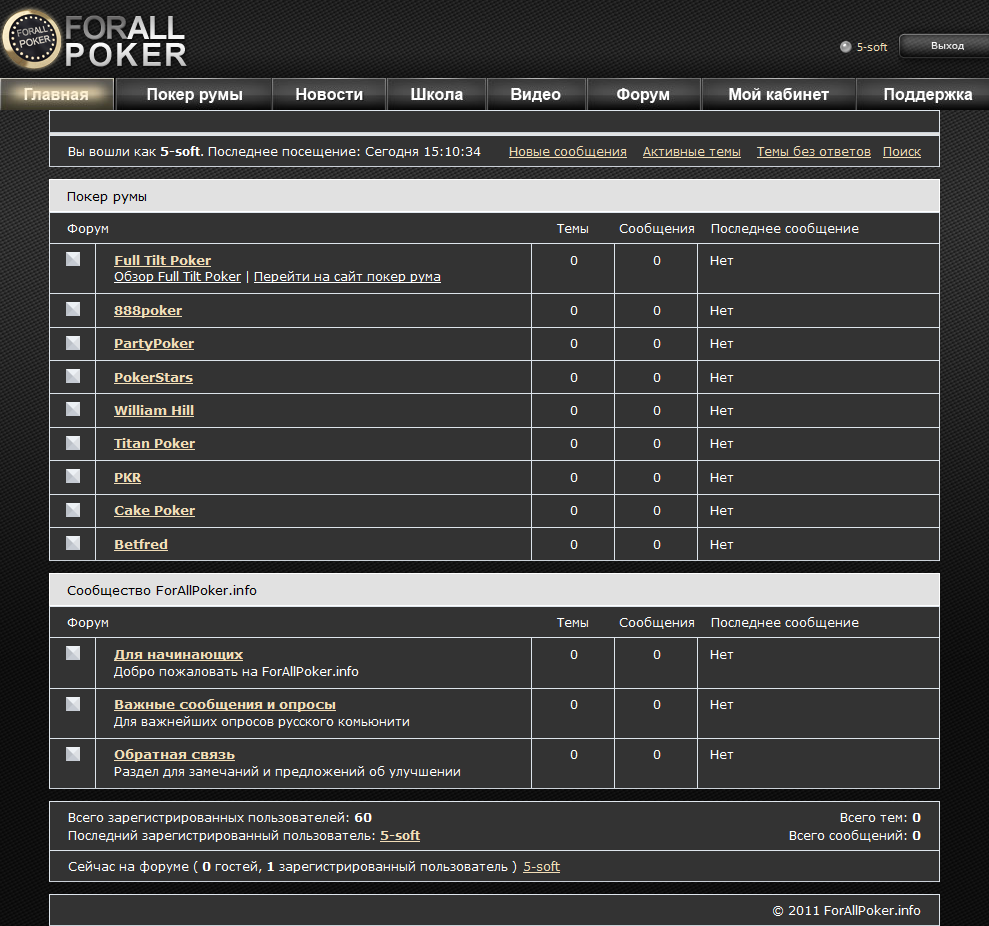Click the Cake Poker forum status icon

pos(73,510)
